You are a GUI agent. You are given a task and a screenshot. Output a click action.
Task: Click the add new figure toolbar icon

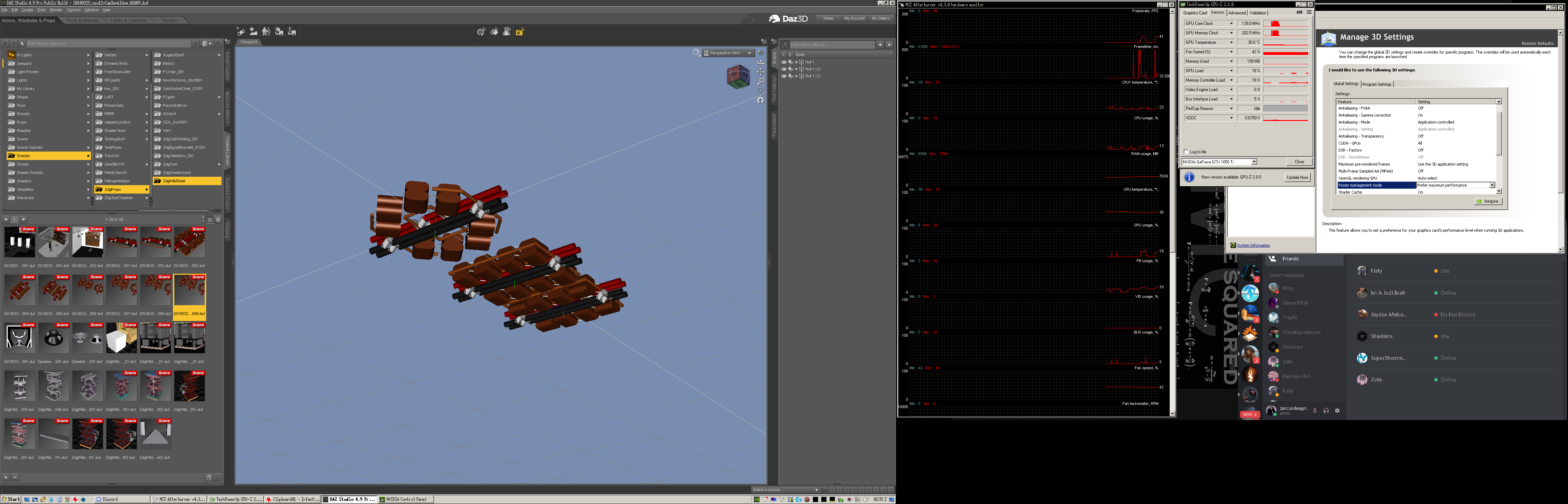coord(241,31)
